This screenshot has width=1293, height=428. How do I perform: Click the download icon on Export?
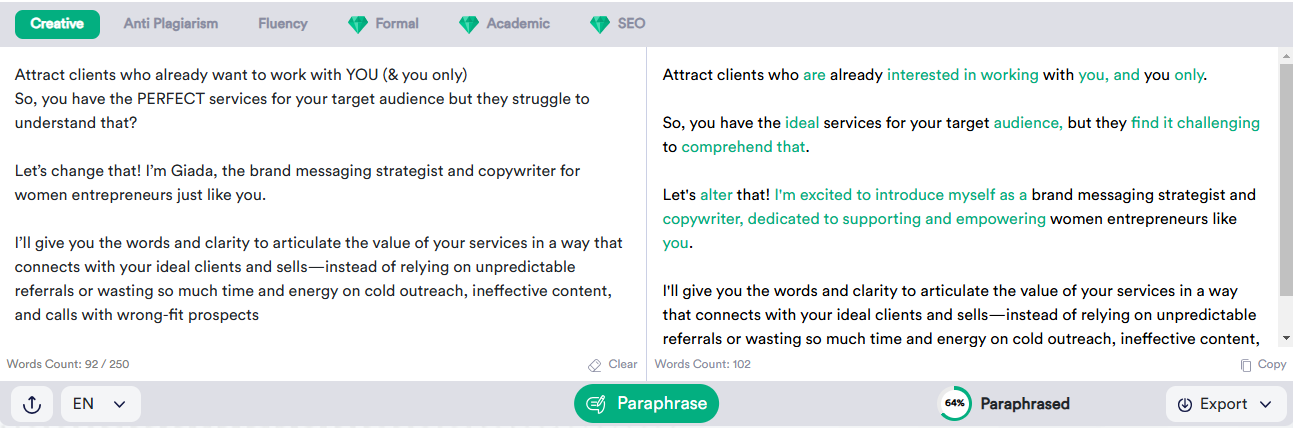[1185, 405]
